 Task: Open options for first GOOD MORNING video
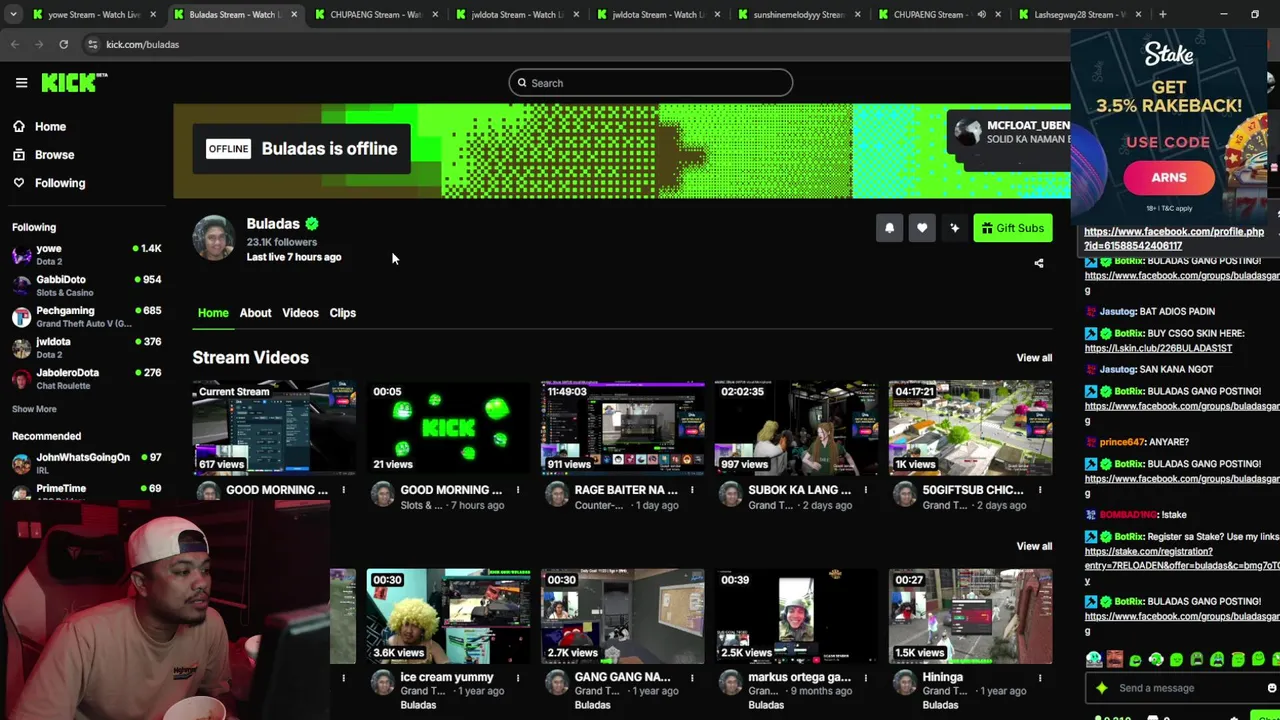point(343,490)
